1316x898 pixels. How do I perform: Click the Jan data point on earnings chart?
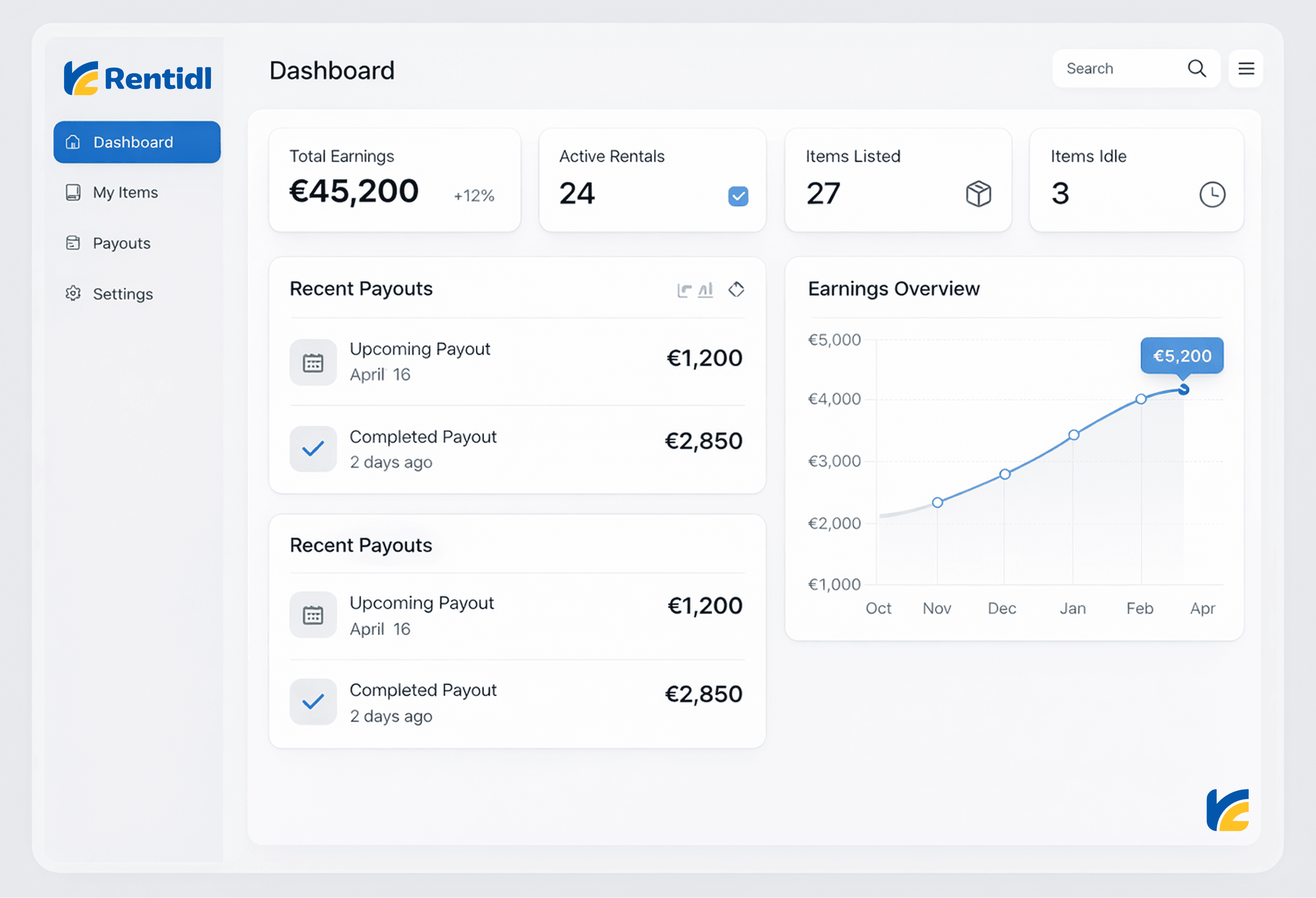1074,435
